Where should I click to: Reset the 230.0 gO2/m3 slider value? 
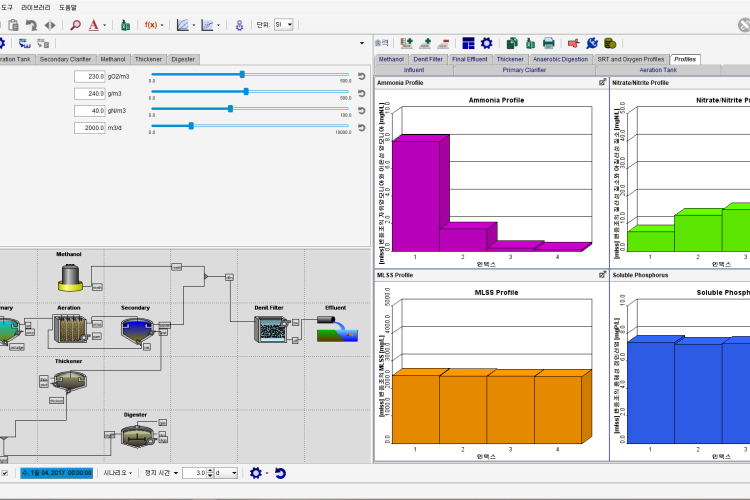tap(362, 76)
